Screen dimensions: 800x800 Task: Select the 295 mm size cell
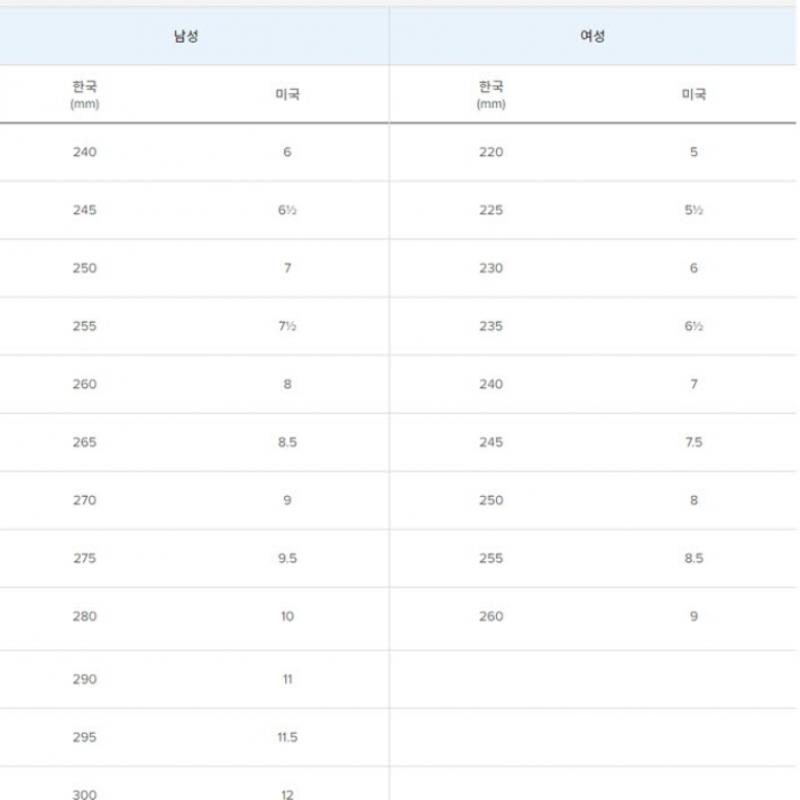point(85,738)
